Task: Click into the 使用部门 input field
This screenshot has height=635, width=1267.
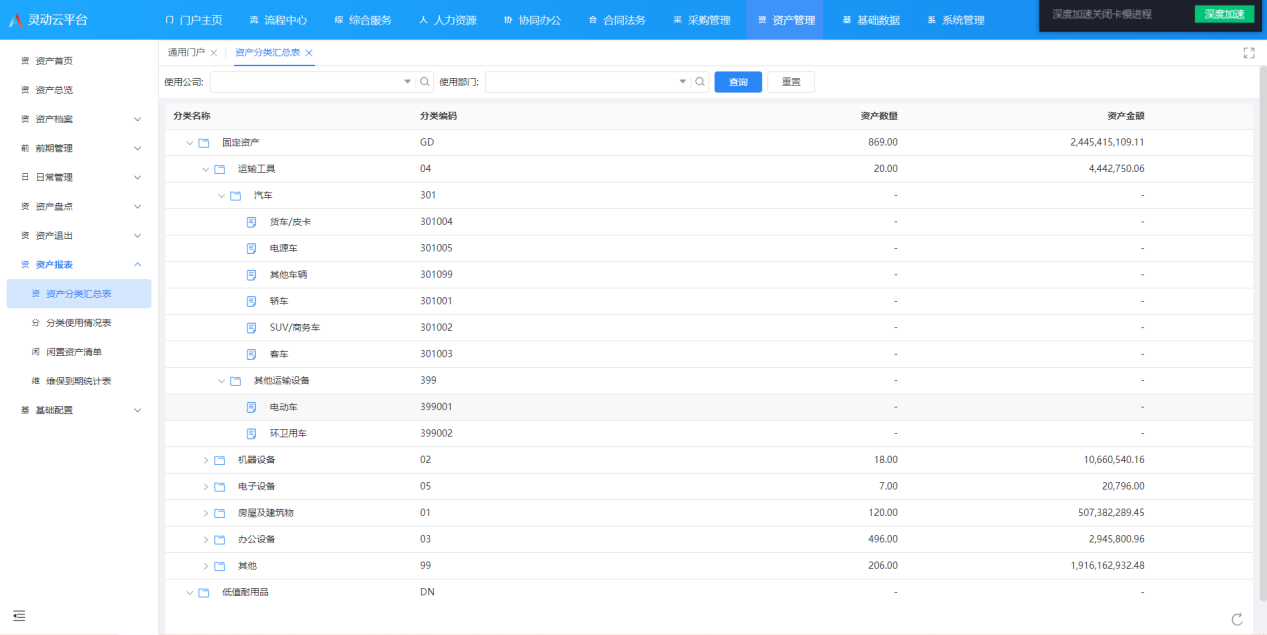Action: click(x=581, y=82)
